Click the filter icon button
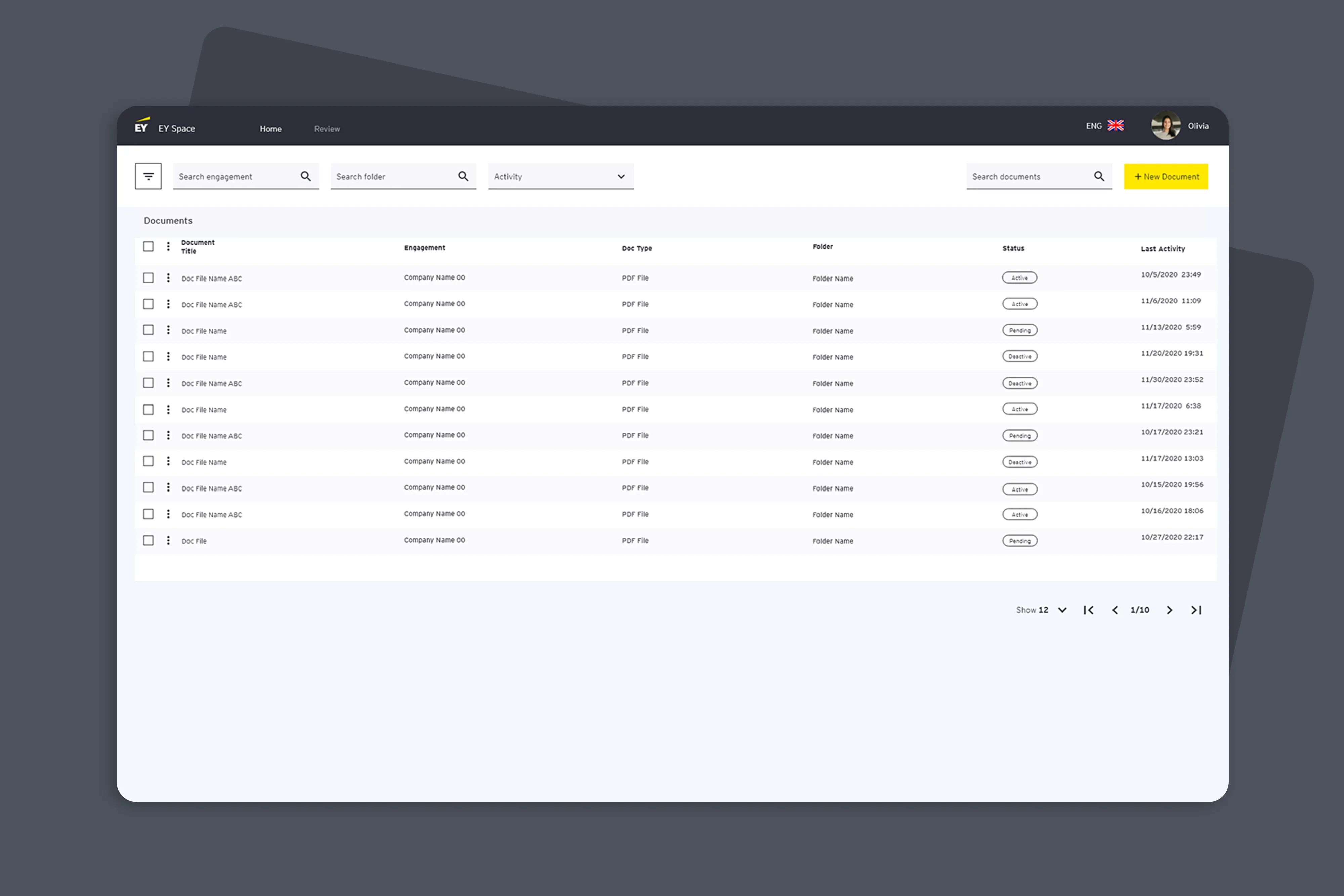 coord(148,177)
